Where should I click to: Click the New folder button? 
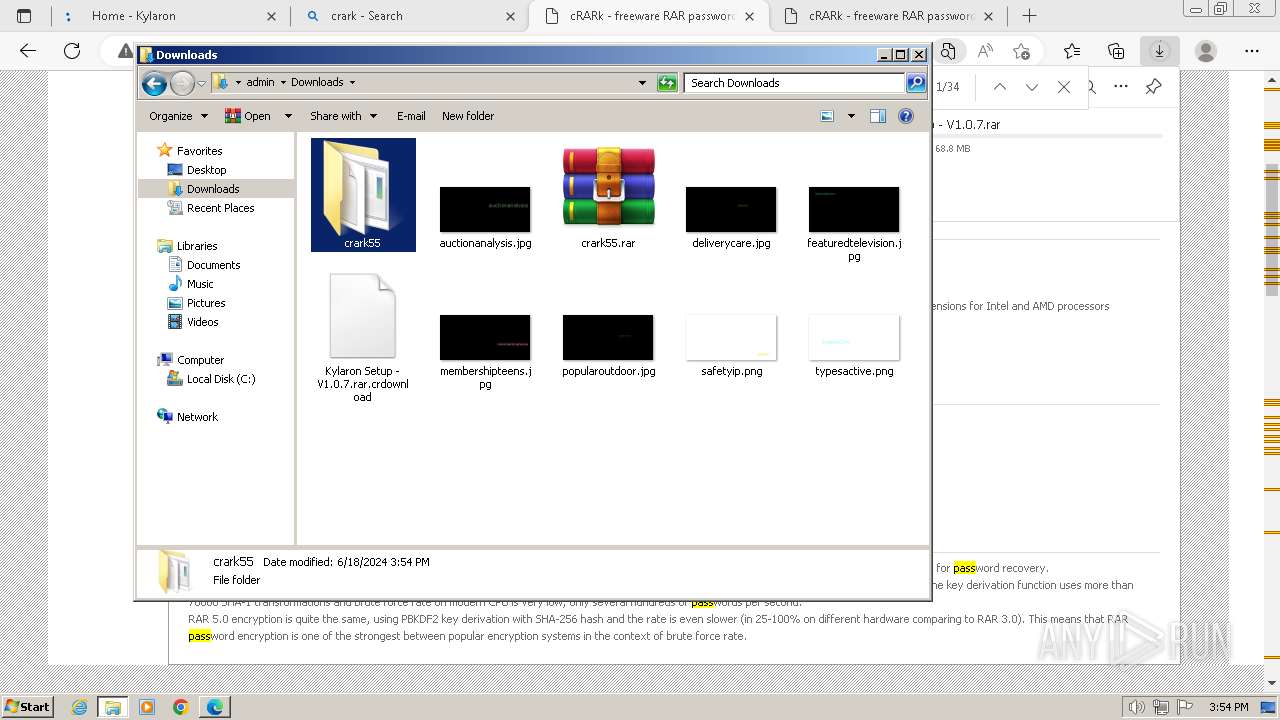pos(468,116)
